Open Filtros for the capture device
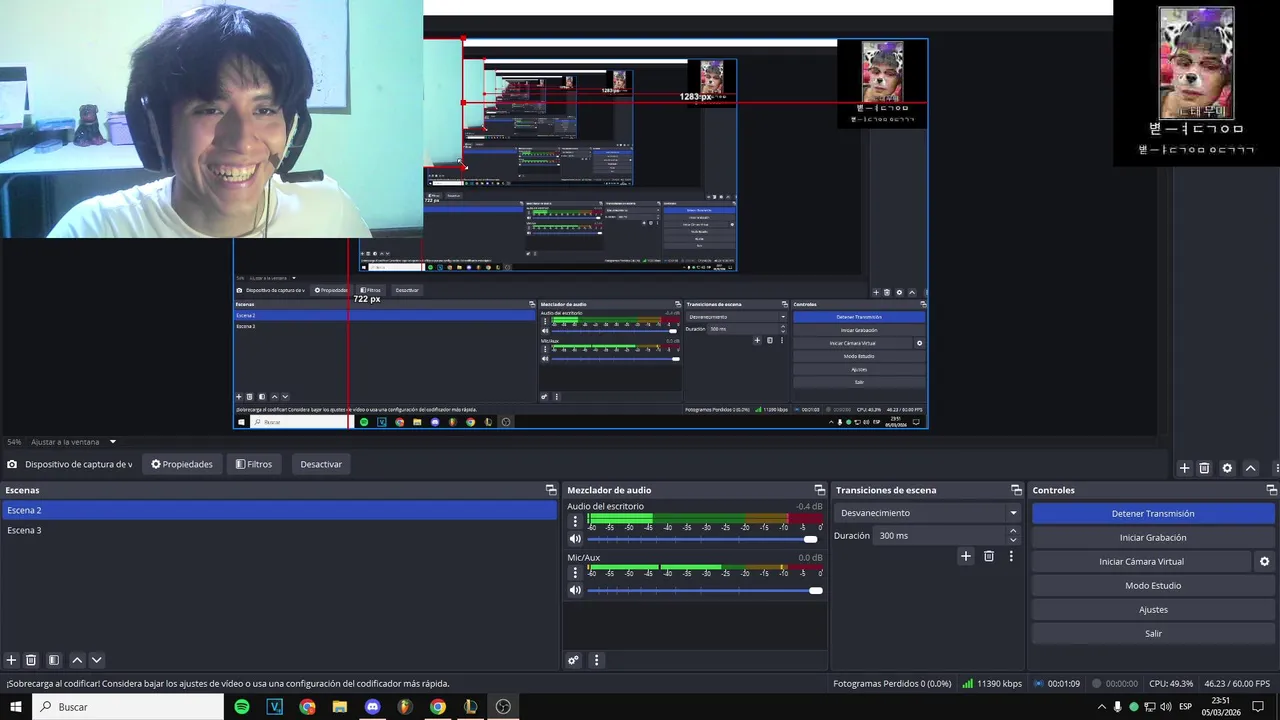The image size is (1280, 720). (x=254, y=464)
